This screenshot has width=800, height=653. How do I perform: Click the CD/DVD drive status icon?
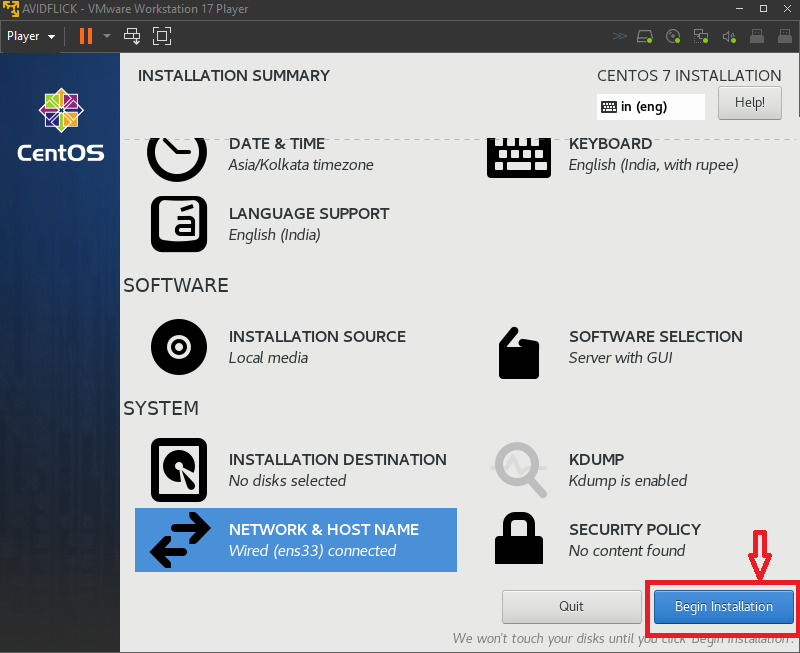(673, 37)
